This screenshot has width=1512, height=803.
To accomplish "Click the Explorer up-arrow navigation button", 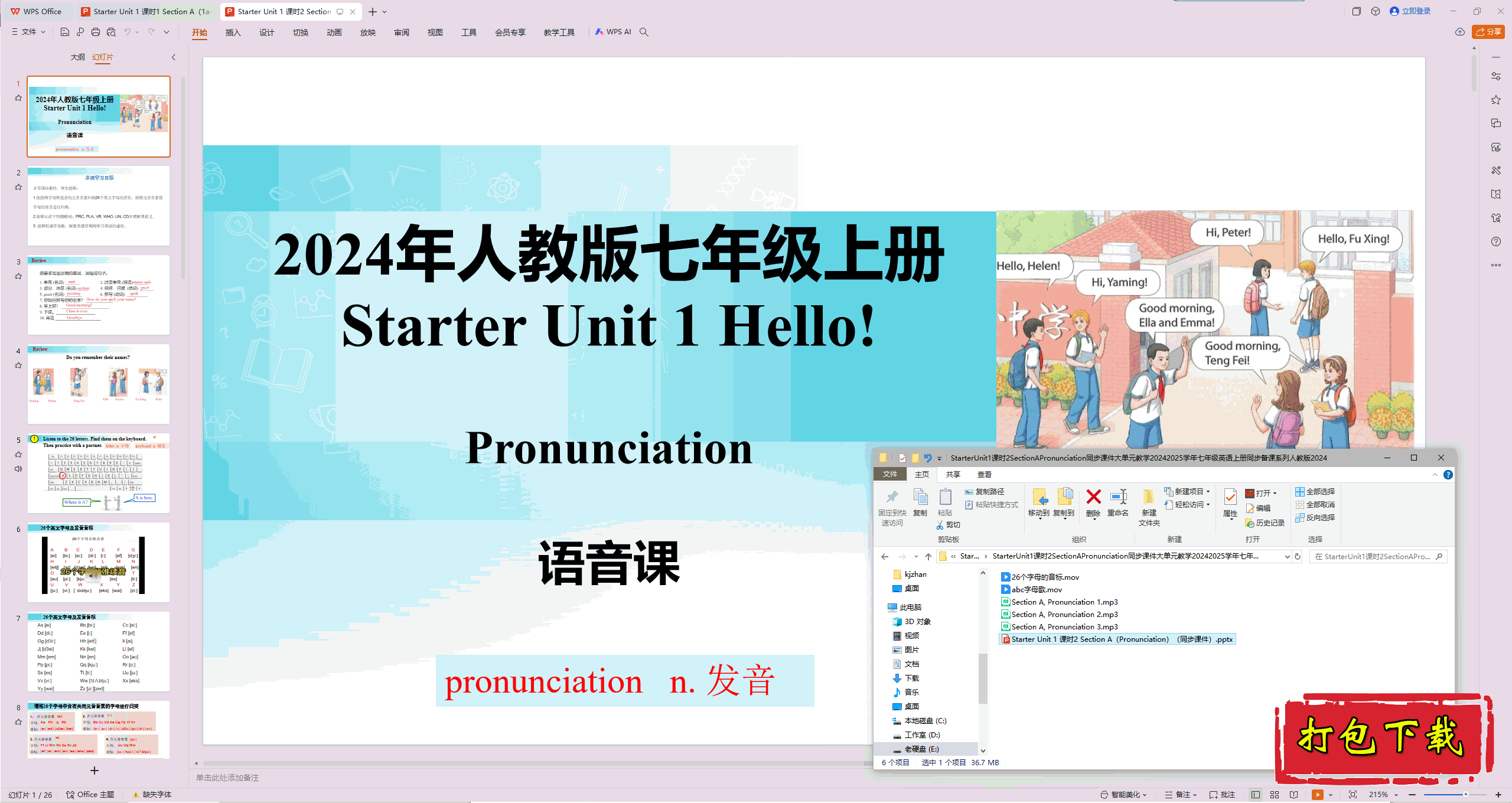I will pyautogui.click(x=928, y=556).
